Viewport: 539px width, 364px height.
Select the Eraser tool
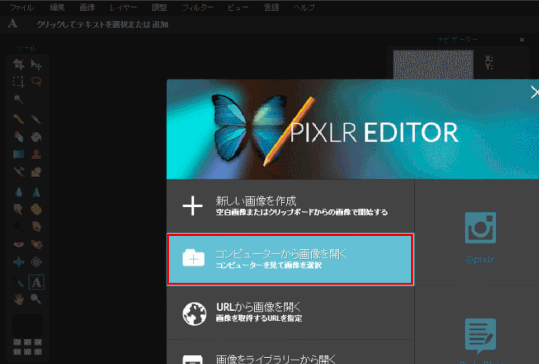[x=19, y=137]
